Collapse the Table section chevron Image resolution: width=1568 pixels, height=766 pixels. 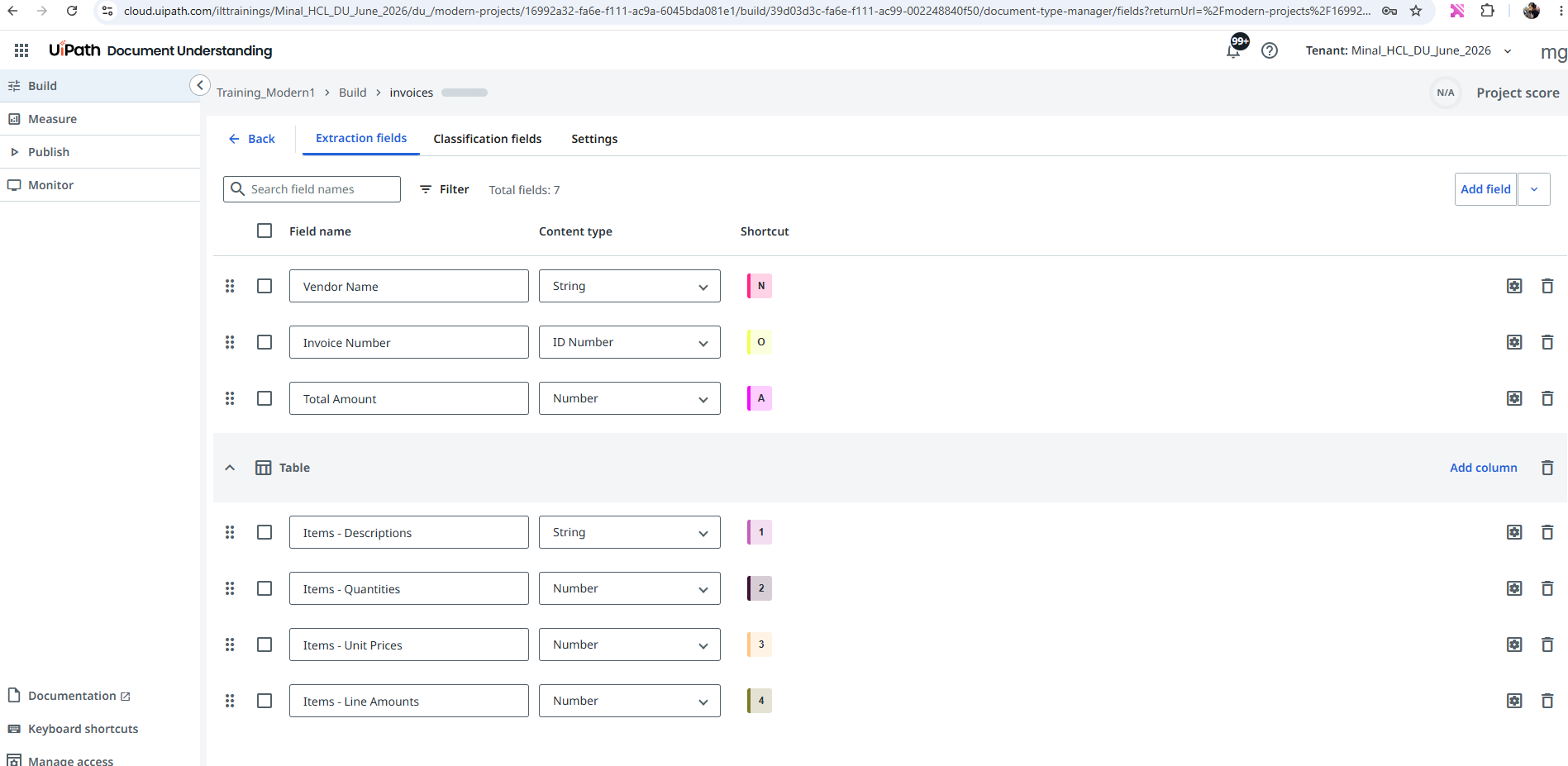pos(230,468)
